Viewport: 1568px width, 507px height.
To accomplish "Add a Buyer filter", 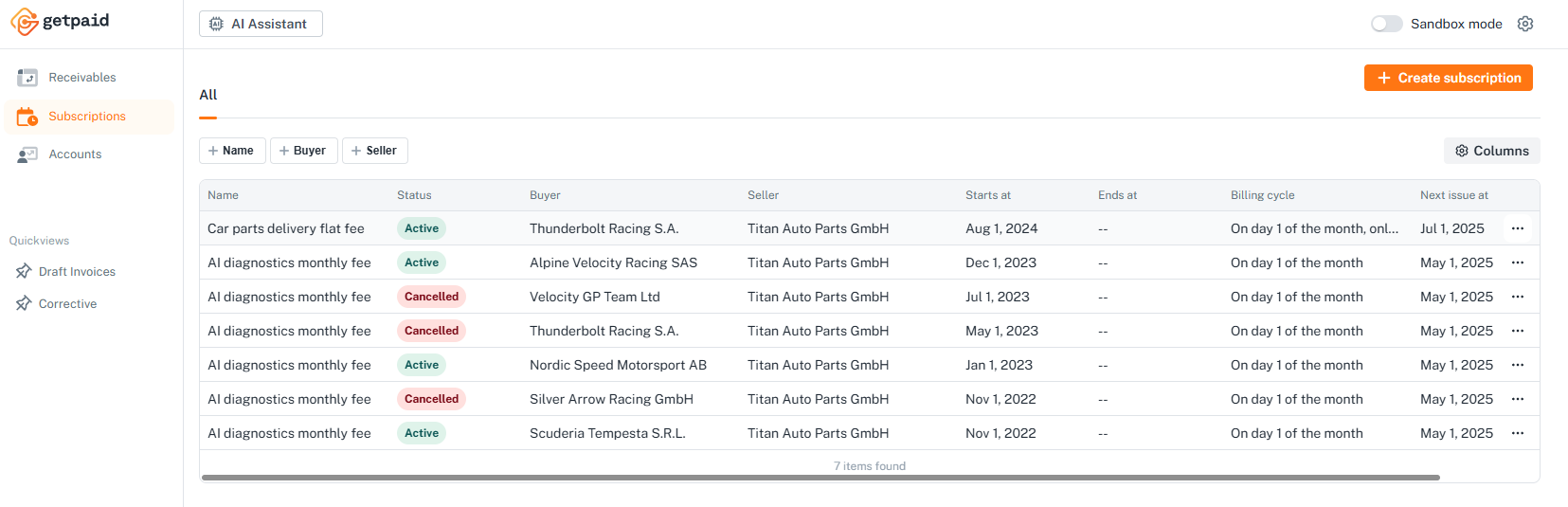I will coord(303,151).
